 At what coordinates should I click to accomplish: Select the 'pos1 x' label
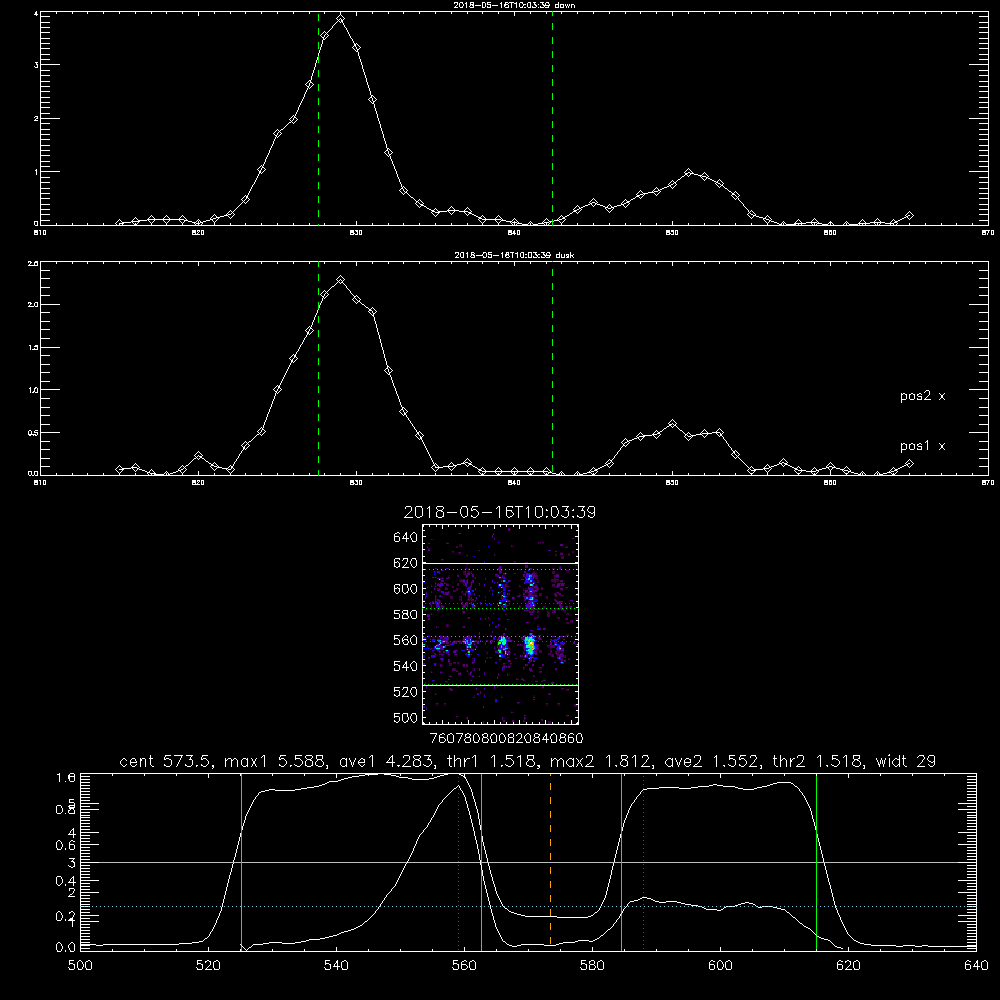pyautogui.click(x=922, y=446)
